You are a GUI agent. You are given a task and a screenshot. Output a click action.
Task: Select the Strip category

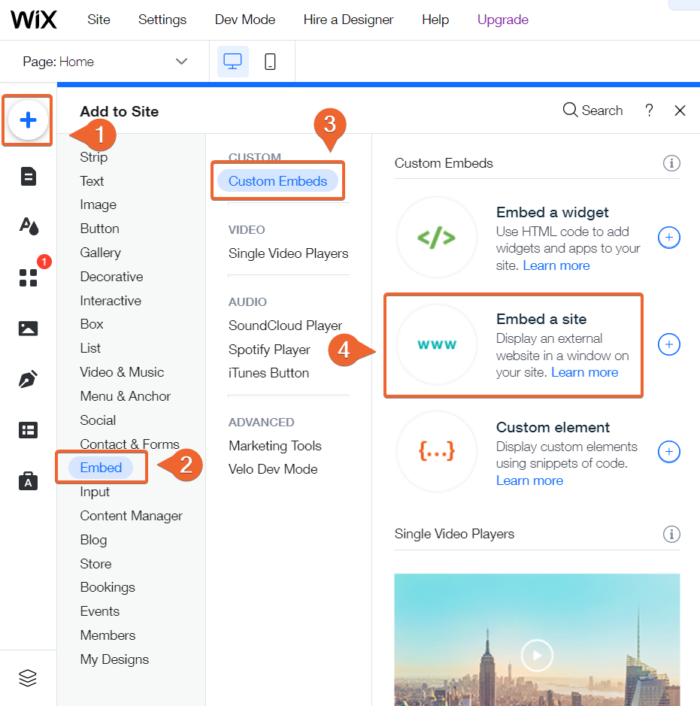coord(94,157)
